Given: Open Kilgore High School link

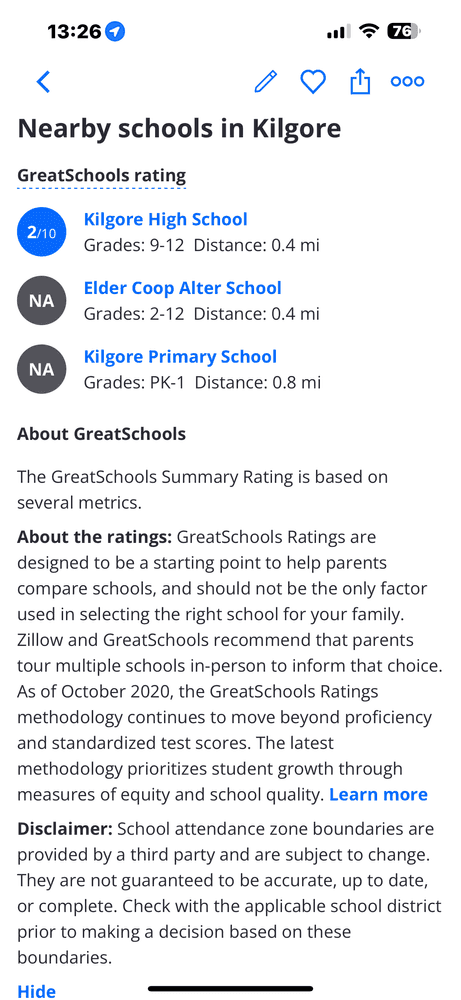Looking at the screenshot, I should 166,219.
